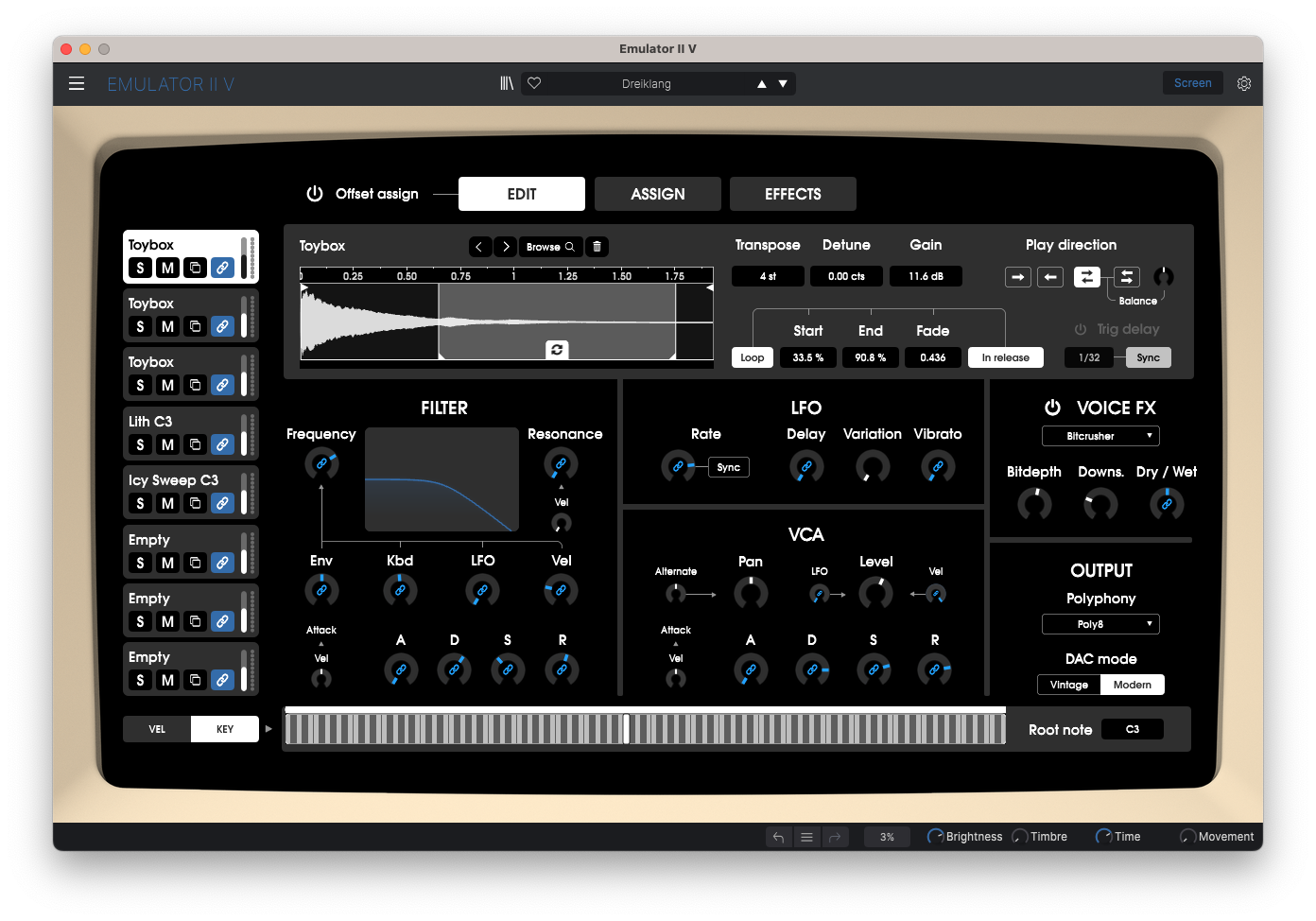Open the Dreiklang preset name menu
1316x921 pixels.
[x=647, y=84]
